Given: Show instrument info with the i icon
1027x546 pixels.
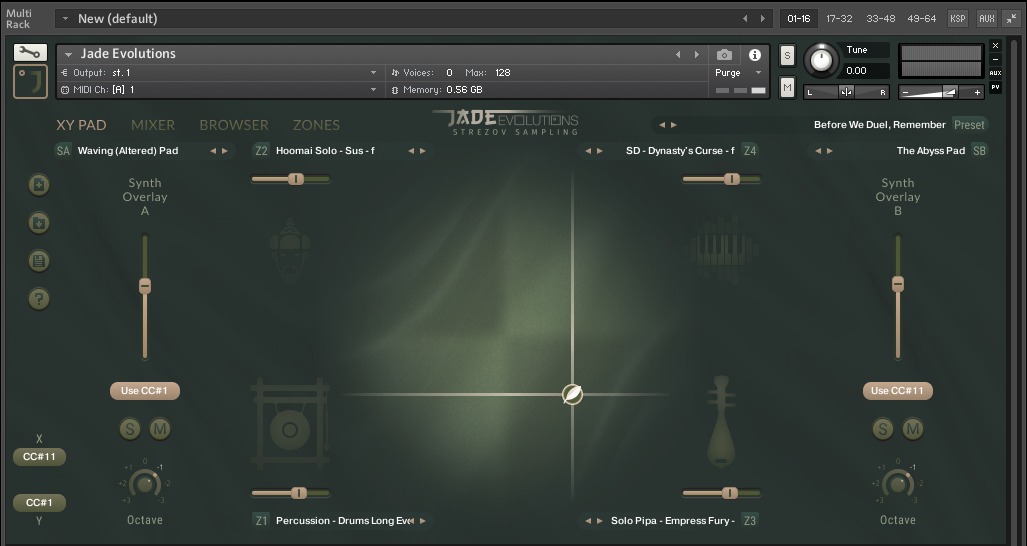Looking at the screenshot, I should 755,55.
